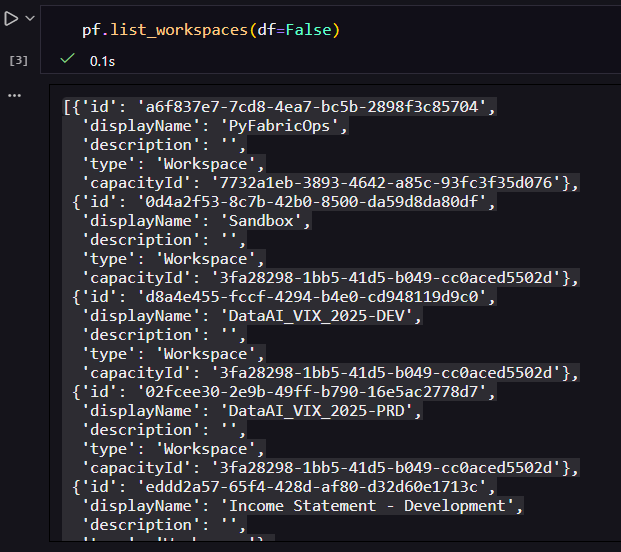This screenshot has width=621, height=552.
Task: Click the pf object name in the code
Action: click(x=91, y=31)
